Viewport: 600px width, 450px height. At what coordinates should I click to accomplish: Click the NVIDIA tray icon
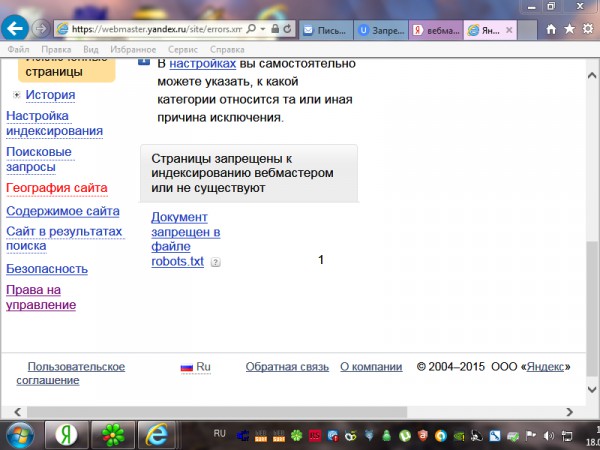[x=459, y=435]
